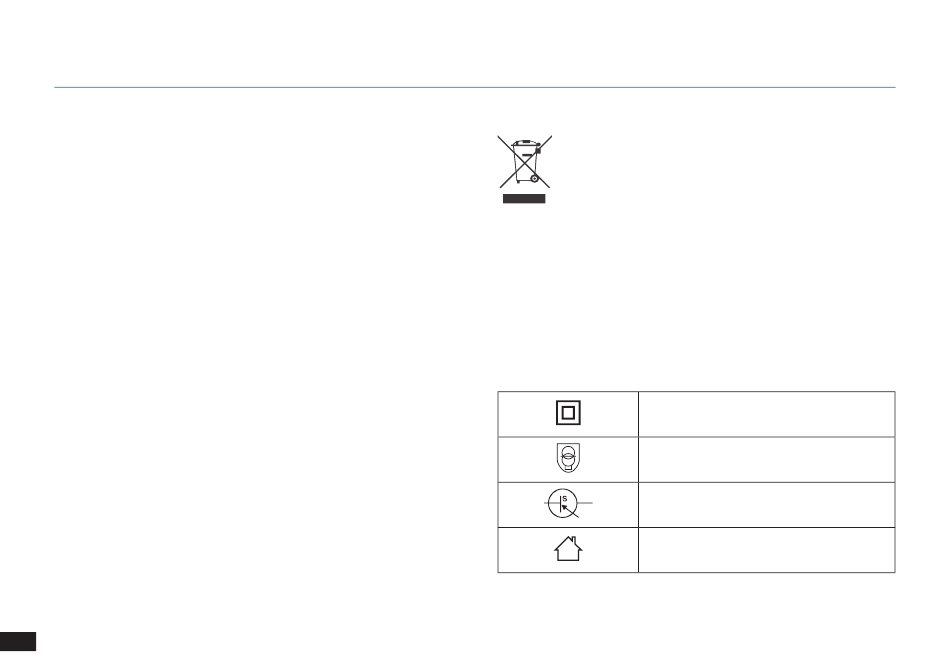Click the grey horizontal line through the circled S
Viewport: 950px width, 670px height.
point(568,503)
